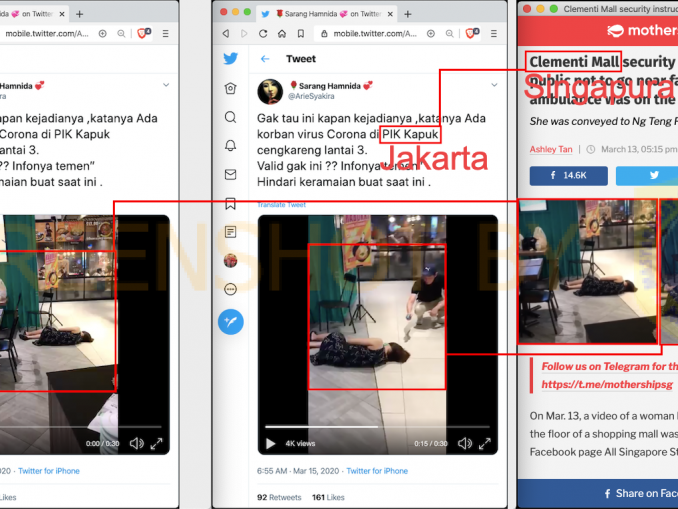Click the article photo in Mothership window
This screenshot has height=509, width=678.
point(588,272)
